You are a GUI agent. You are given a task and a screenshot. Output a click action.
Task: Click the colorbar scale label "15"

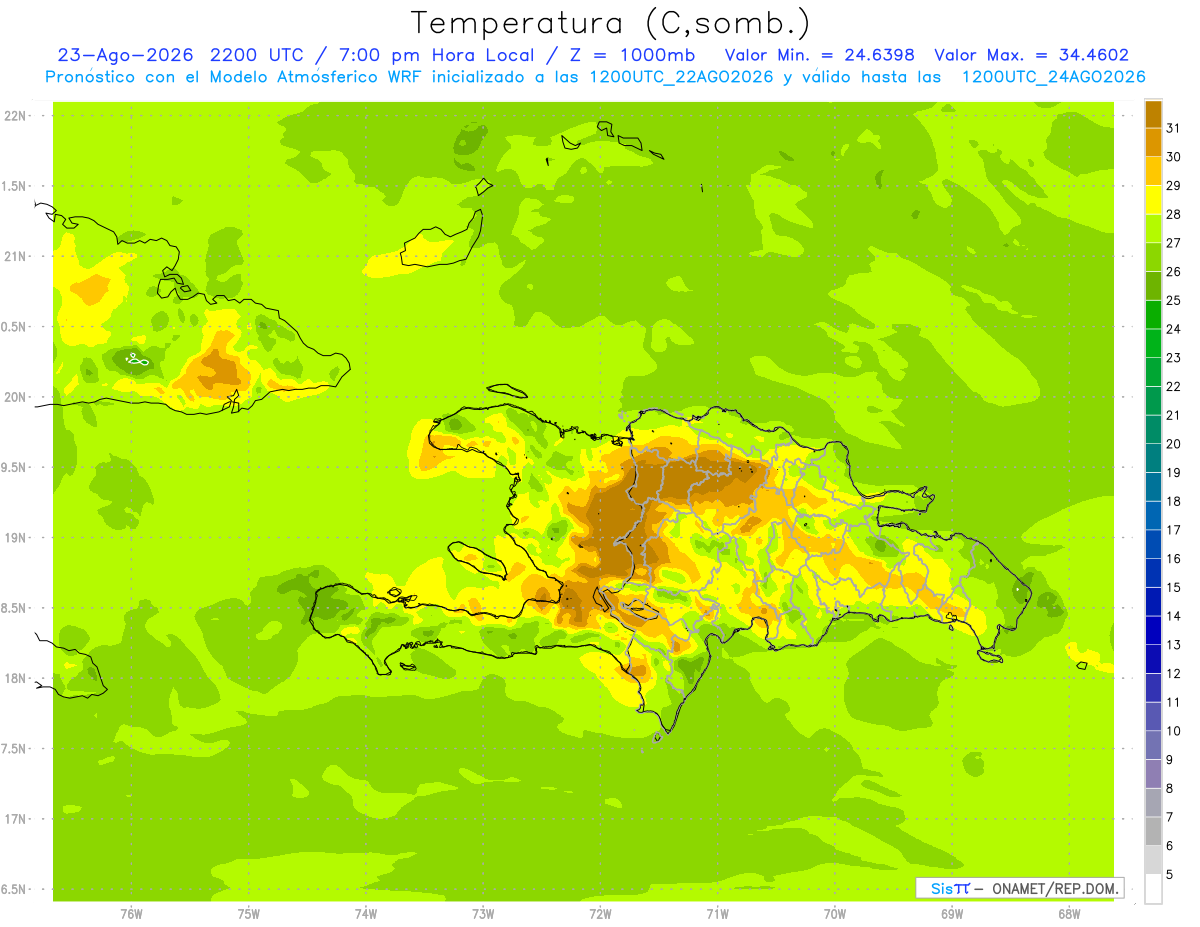(x=1174, y=587)
